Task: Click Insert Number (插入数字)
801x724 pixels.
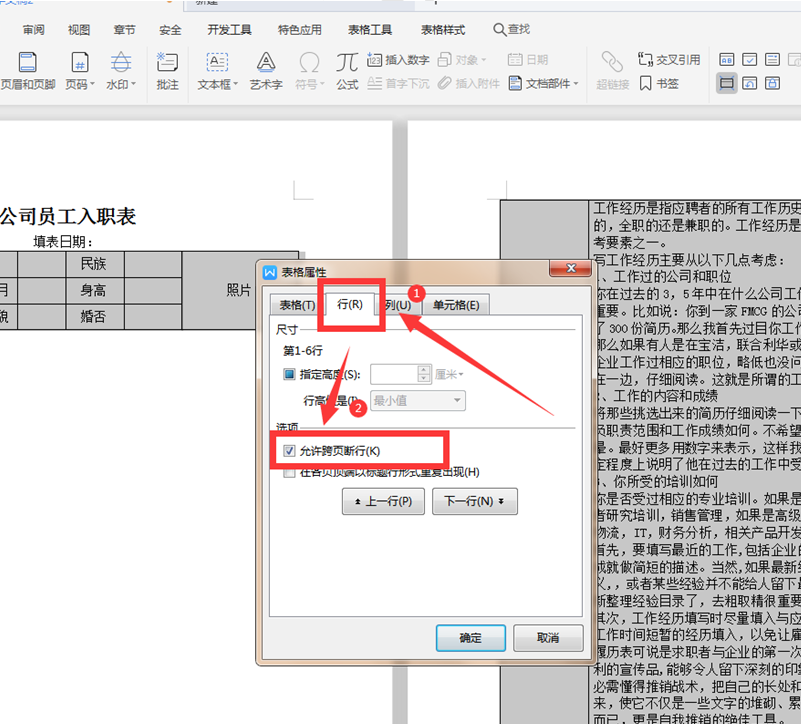Action: [398, 60]
